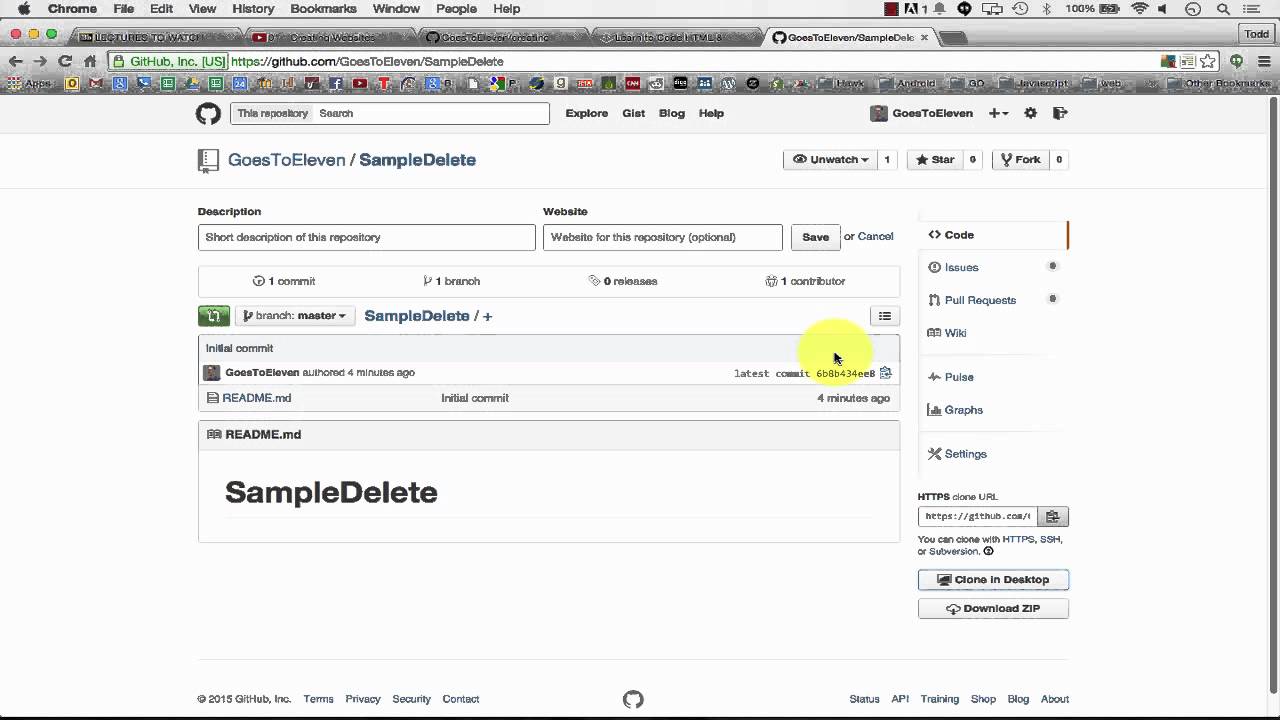Click the GitHub octocat logo in header

coord(208,113)
